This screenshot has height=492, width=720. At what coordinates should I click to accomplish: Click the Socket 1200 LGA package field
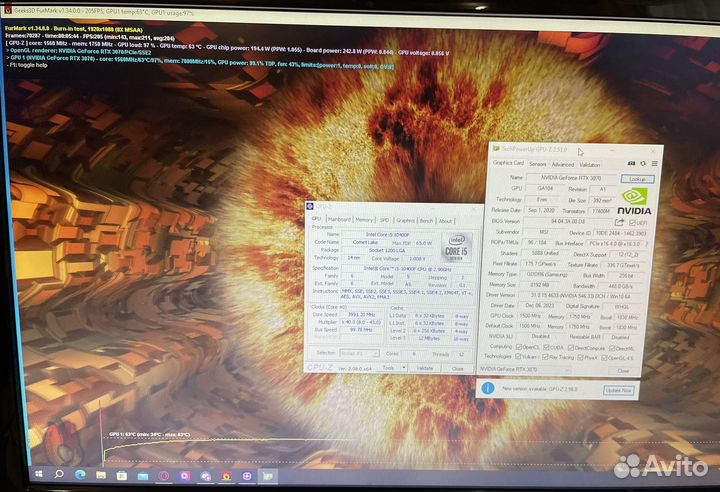[388, 250]
